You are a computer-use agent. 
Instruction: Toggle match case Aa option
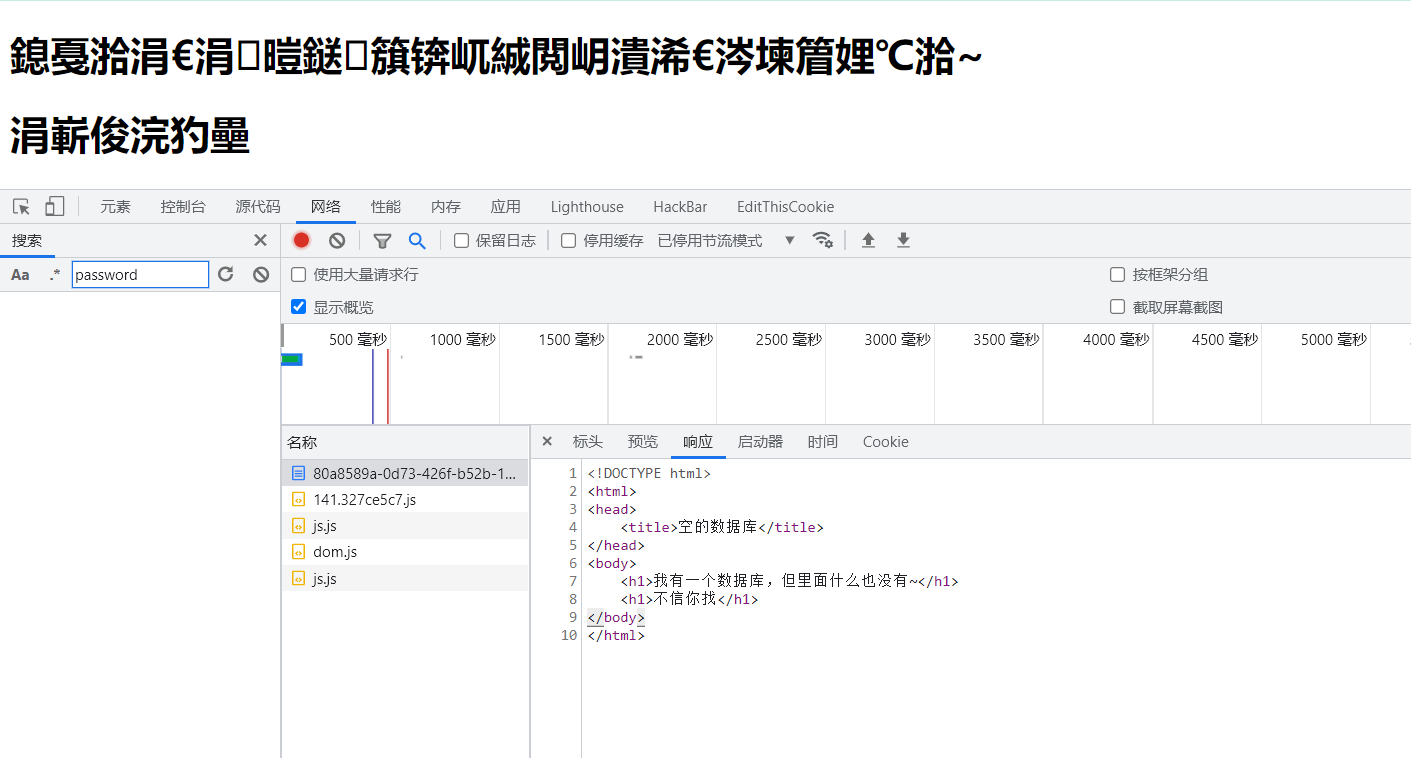click(20, 274)
